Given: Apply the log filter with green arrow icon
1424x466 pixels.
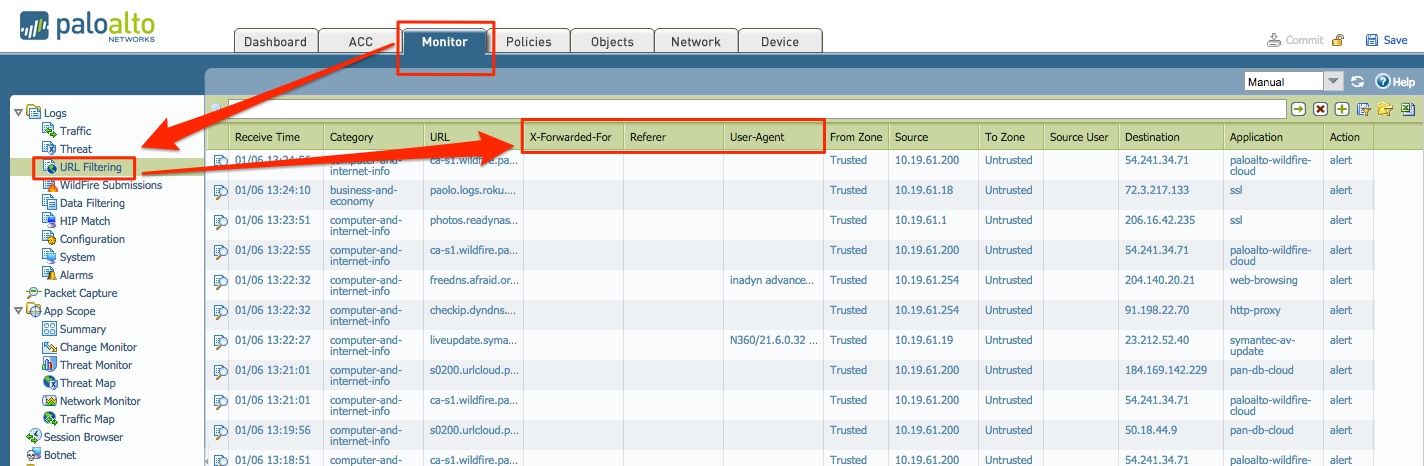Looking at the screenshot, I should click(1298, 109).
